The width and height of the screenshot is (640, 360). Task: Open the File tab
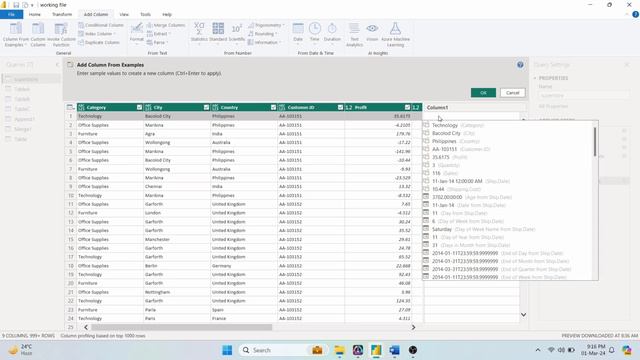(x=11, y=14)
